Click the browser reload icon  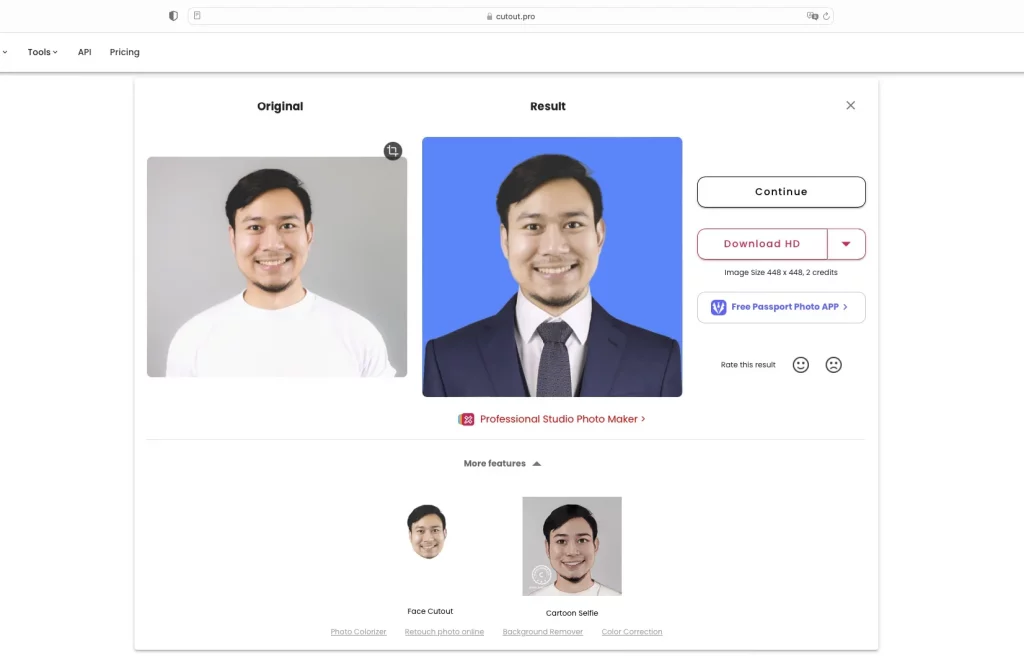[826, 16]
